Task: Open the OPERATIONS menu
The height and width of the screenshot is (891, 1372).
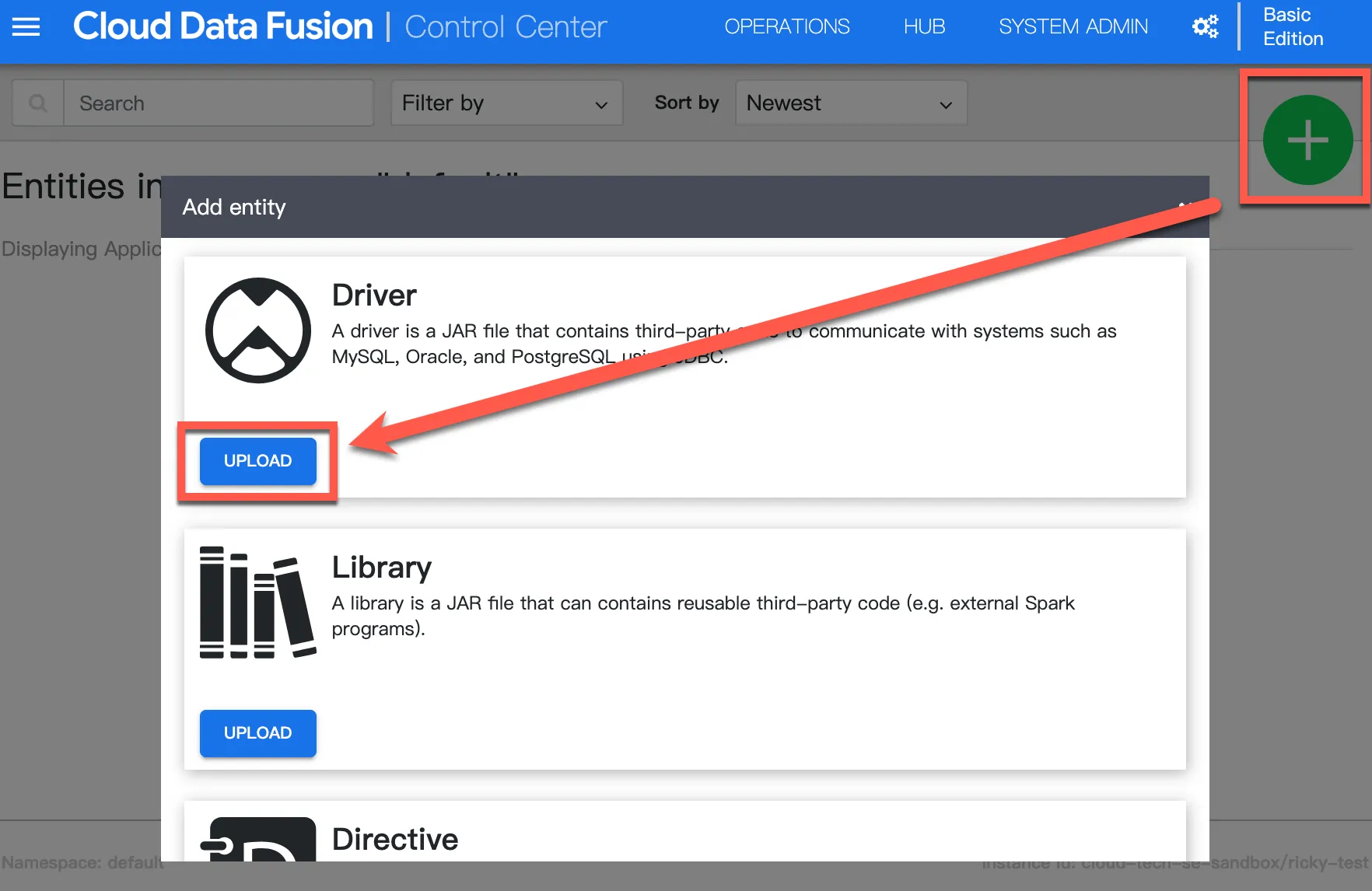Action: click(786, 26)
